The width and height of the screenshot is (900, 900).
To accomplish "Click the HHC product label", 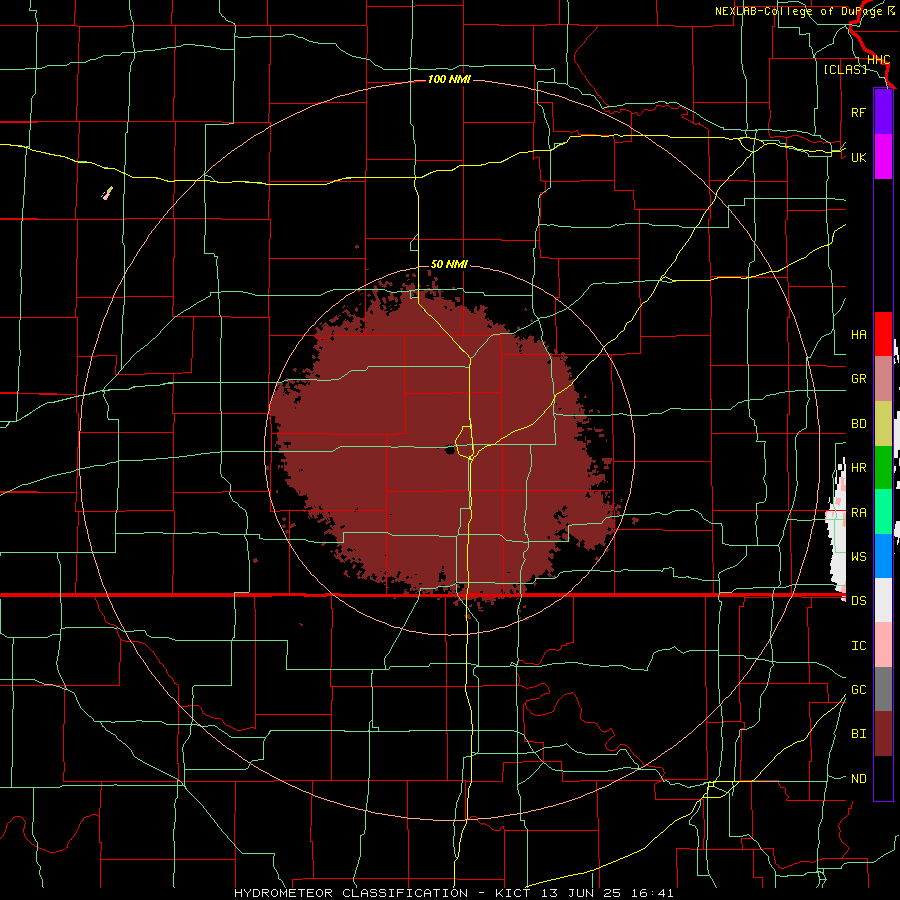I will click(878, 59).
